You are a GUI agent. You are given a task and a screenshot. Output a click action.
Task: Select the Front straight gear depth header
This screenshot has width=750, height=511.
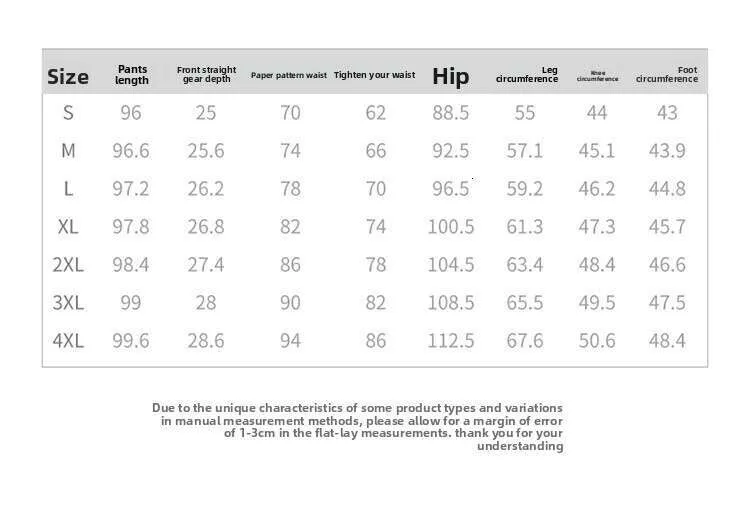(x=207, y=75)
